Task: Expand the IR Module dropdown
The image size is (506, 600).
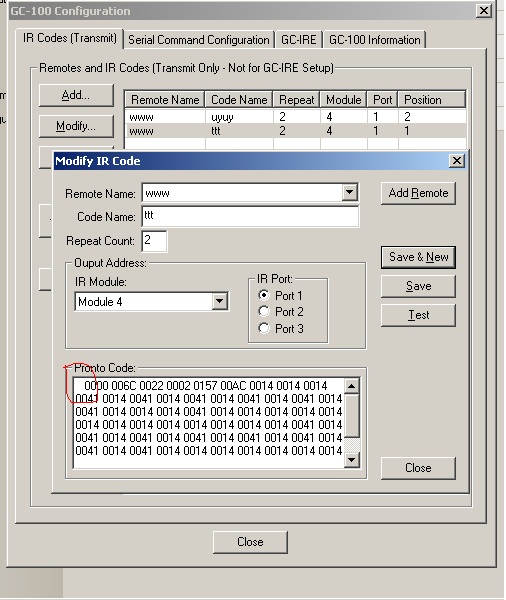Action: pos(219,302)
